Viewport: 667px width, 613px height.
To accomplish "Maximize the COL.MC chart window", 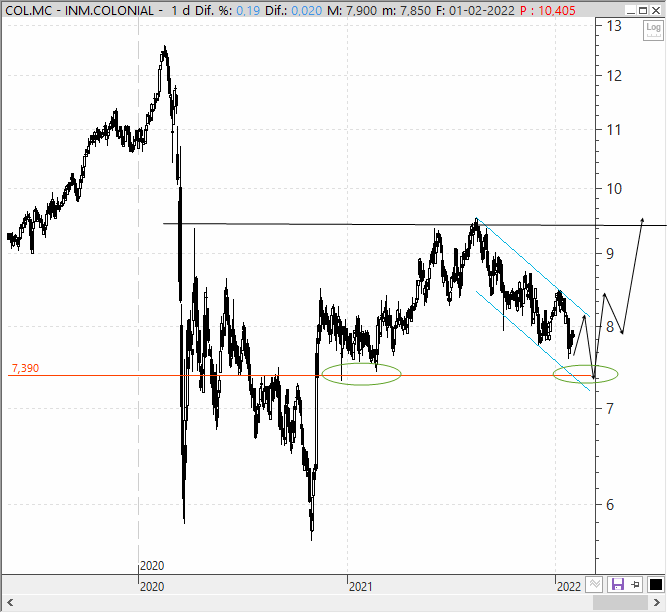I will (x=643, y=10).
